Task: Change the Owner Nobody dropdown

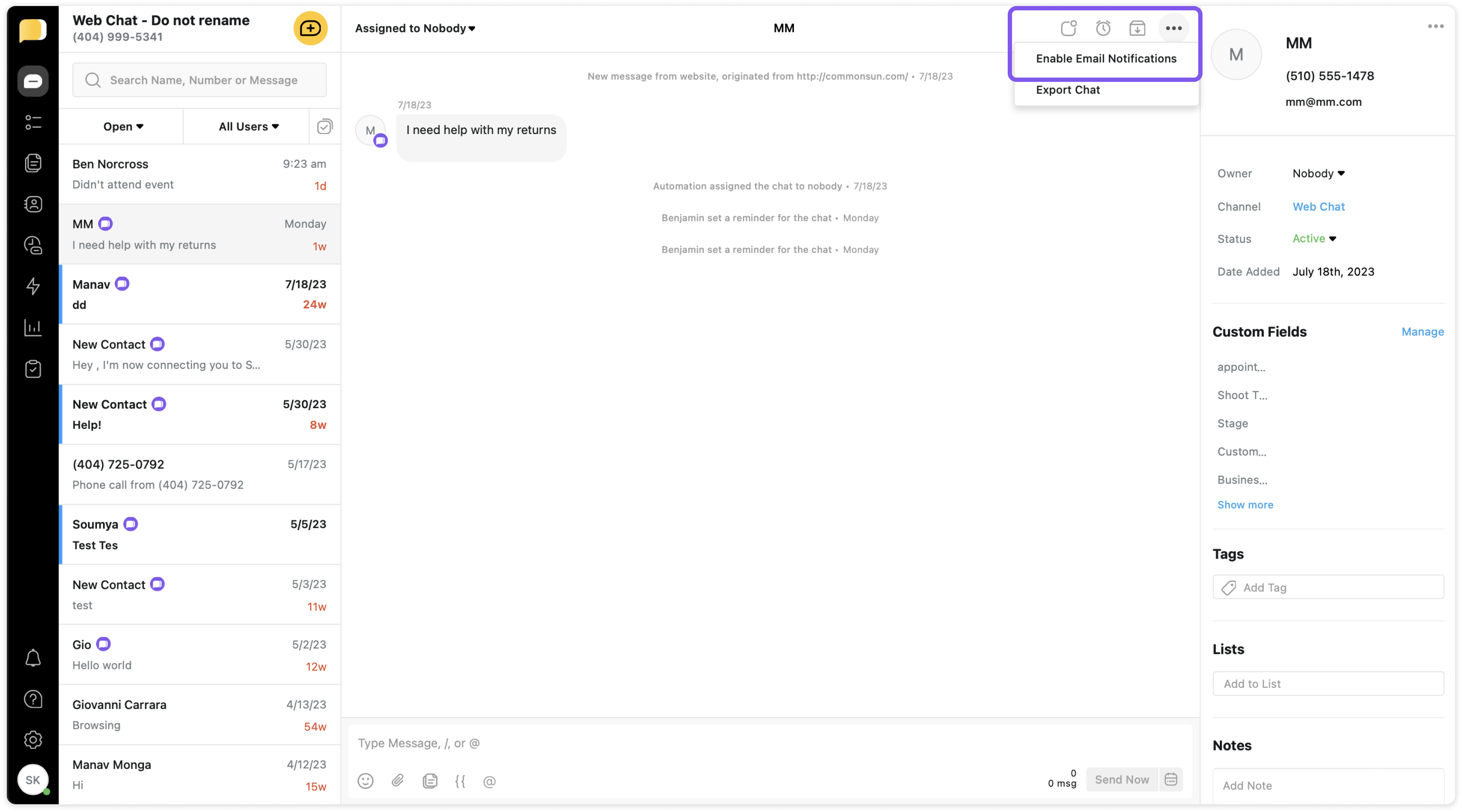Action: pos(1318,173)
